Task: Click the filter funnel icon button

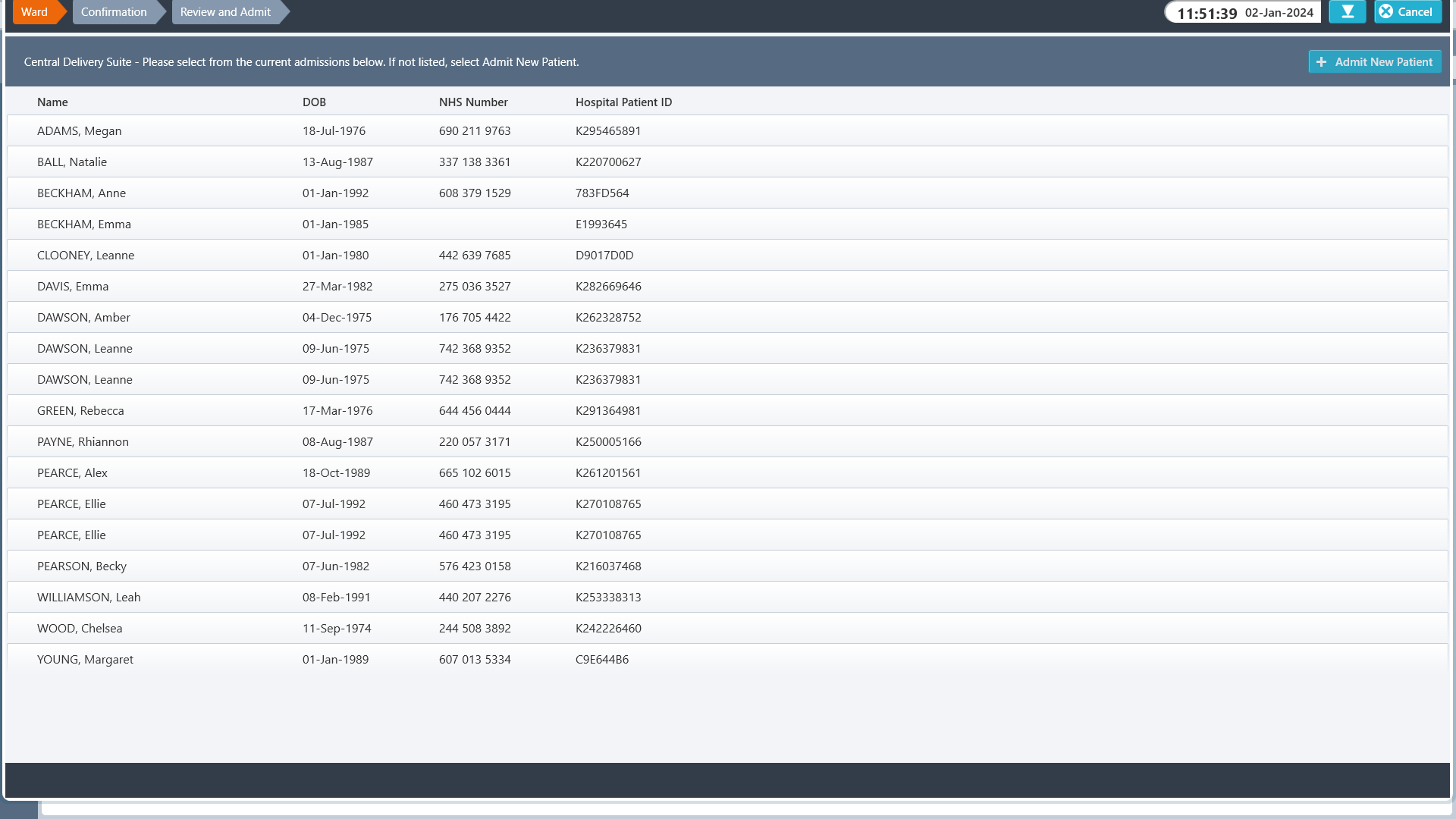Action: point(1348,12)
